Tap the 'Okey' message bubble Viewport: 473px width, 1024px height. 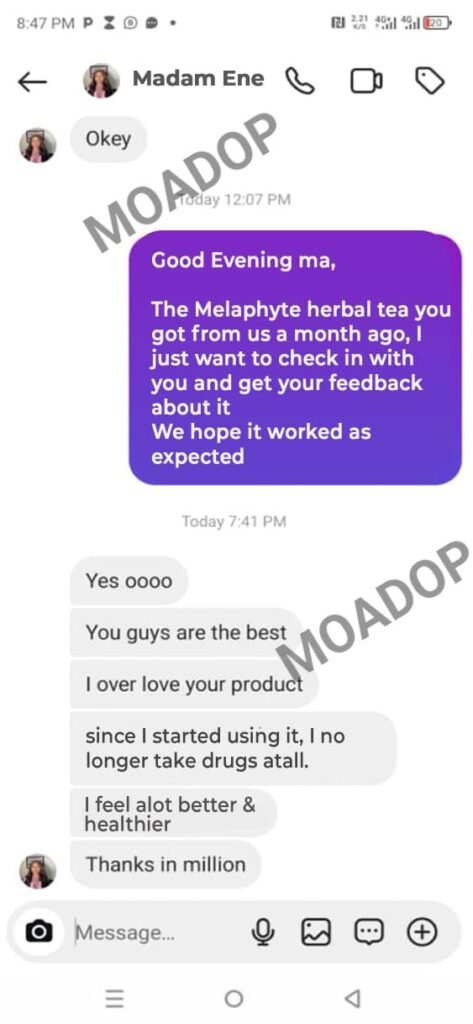(108, 139)
